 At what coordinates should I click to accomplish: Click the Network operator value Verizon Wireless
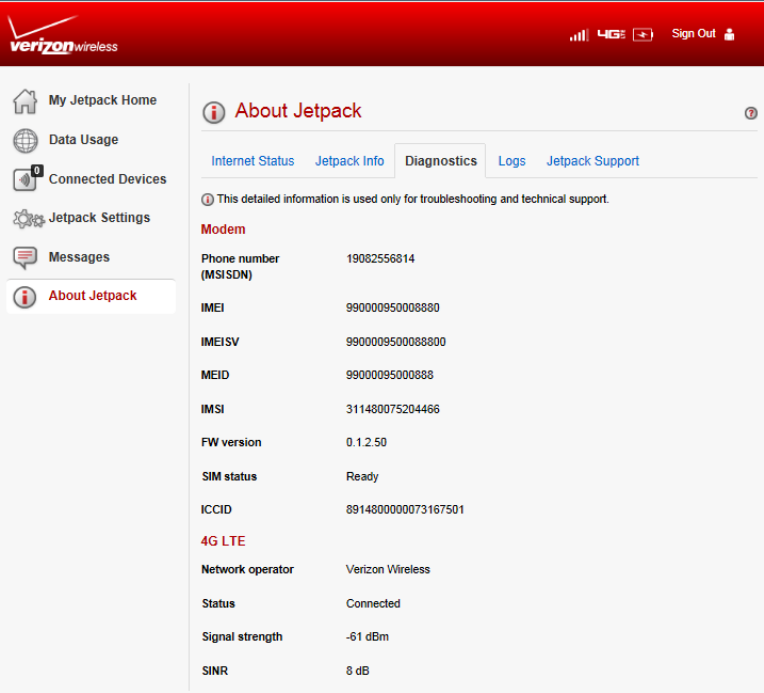(388, 570)
